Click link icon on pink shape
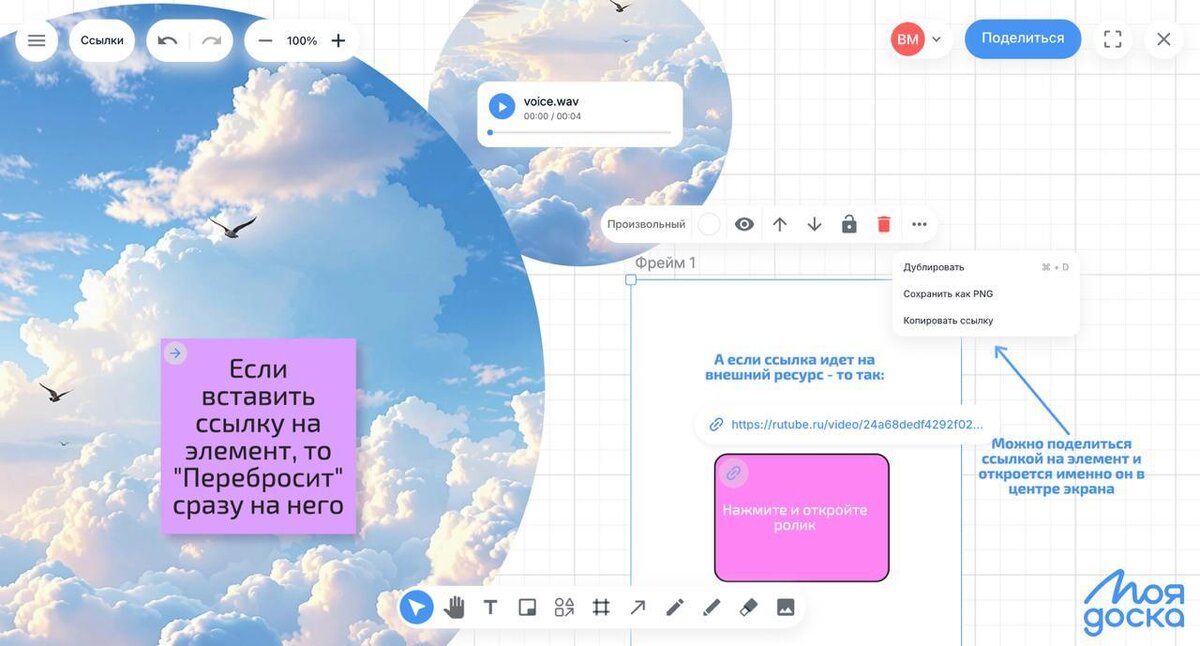Image resolution: width=1200 pixels, height=646 pixels. [733, 473]
